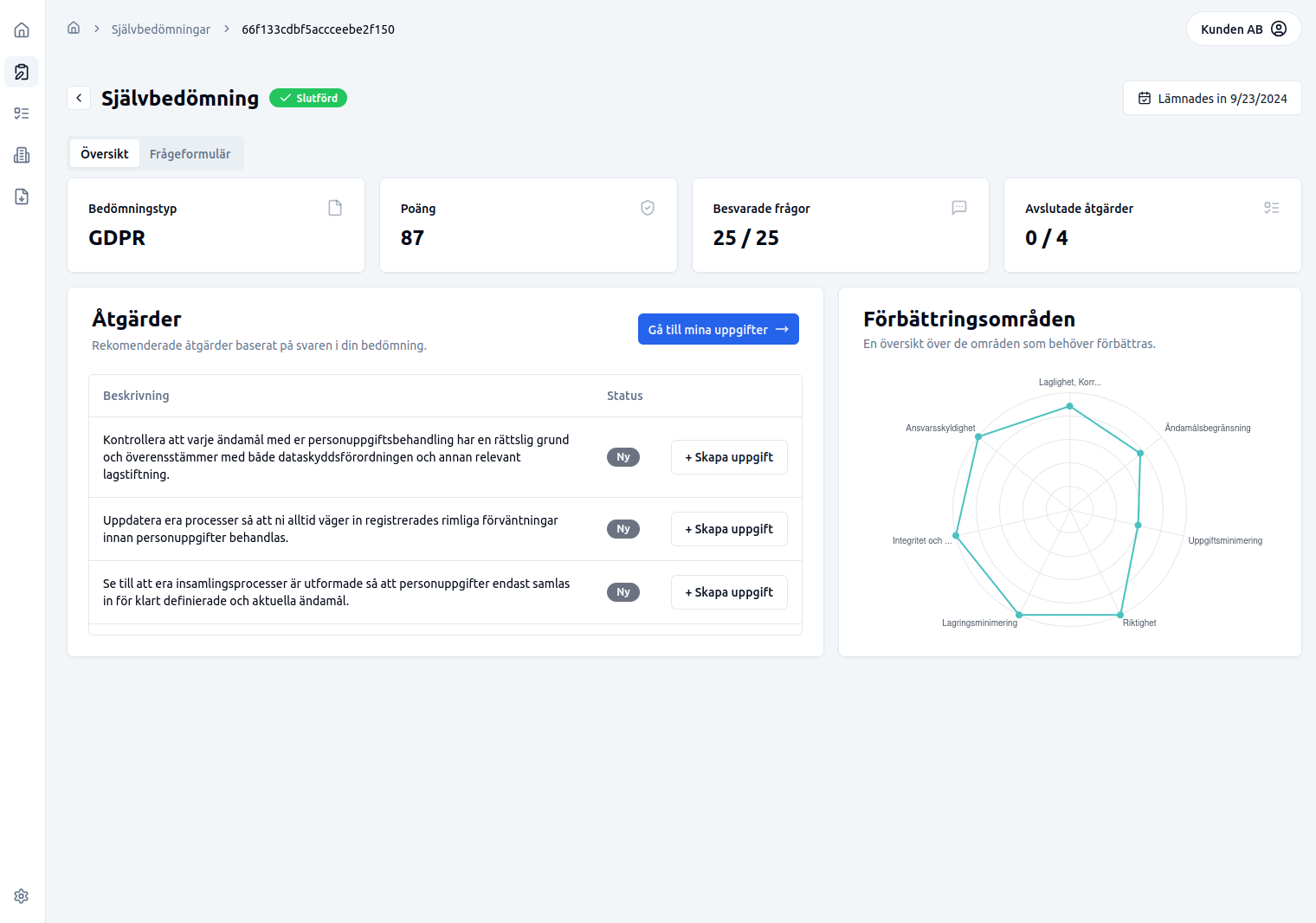Click the Slutförd status badge
The height and width of the screenshot is (923, 1316).
308,98
